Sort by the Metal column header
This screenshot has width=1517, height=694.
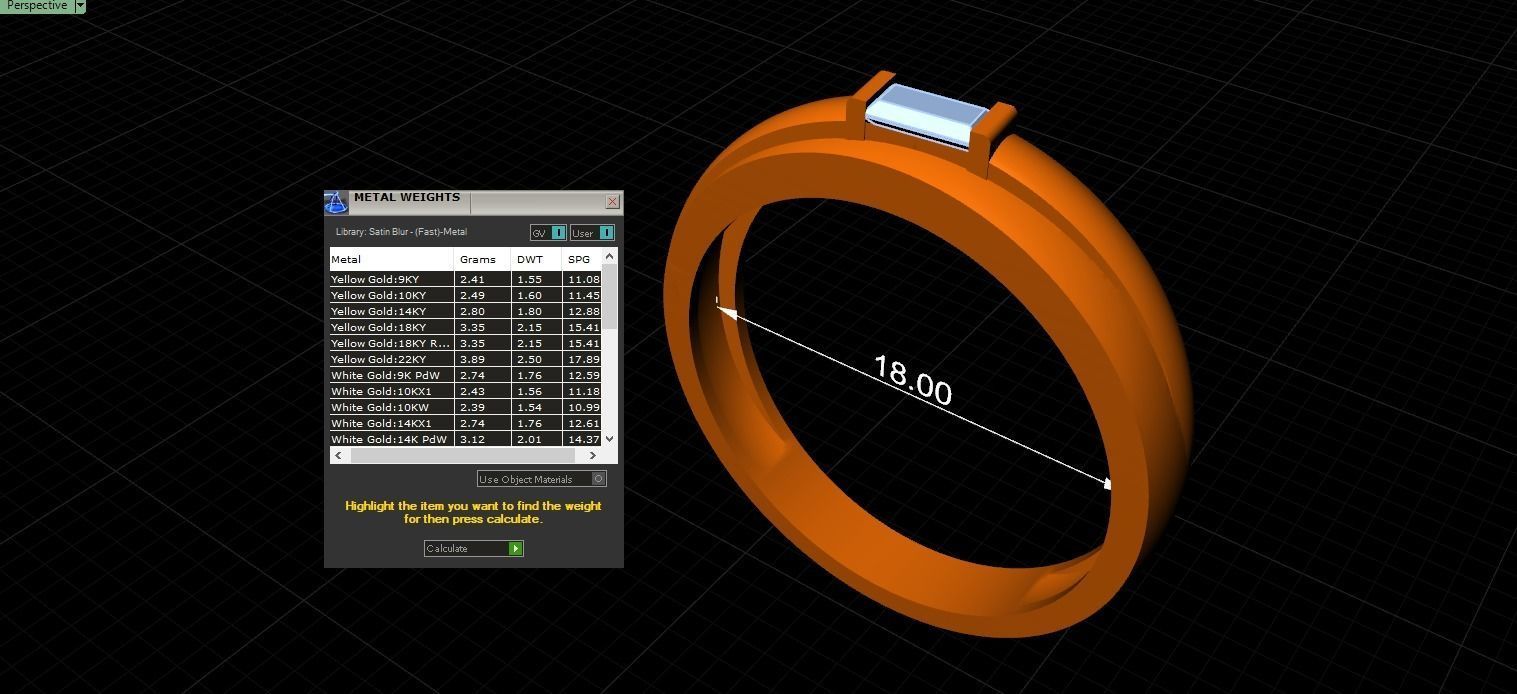391,259
